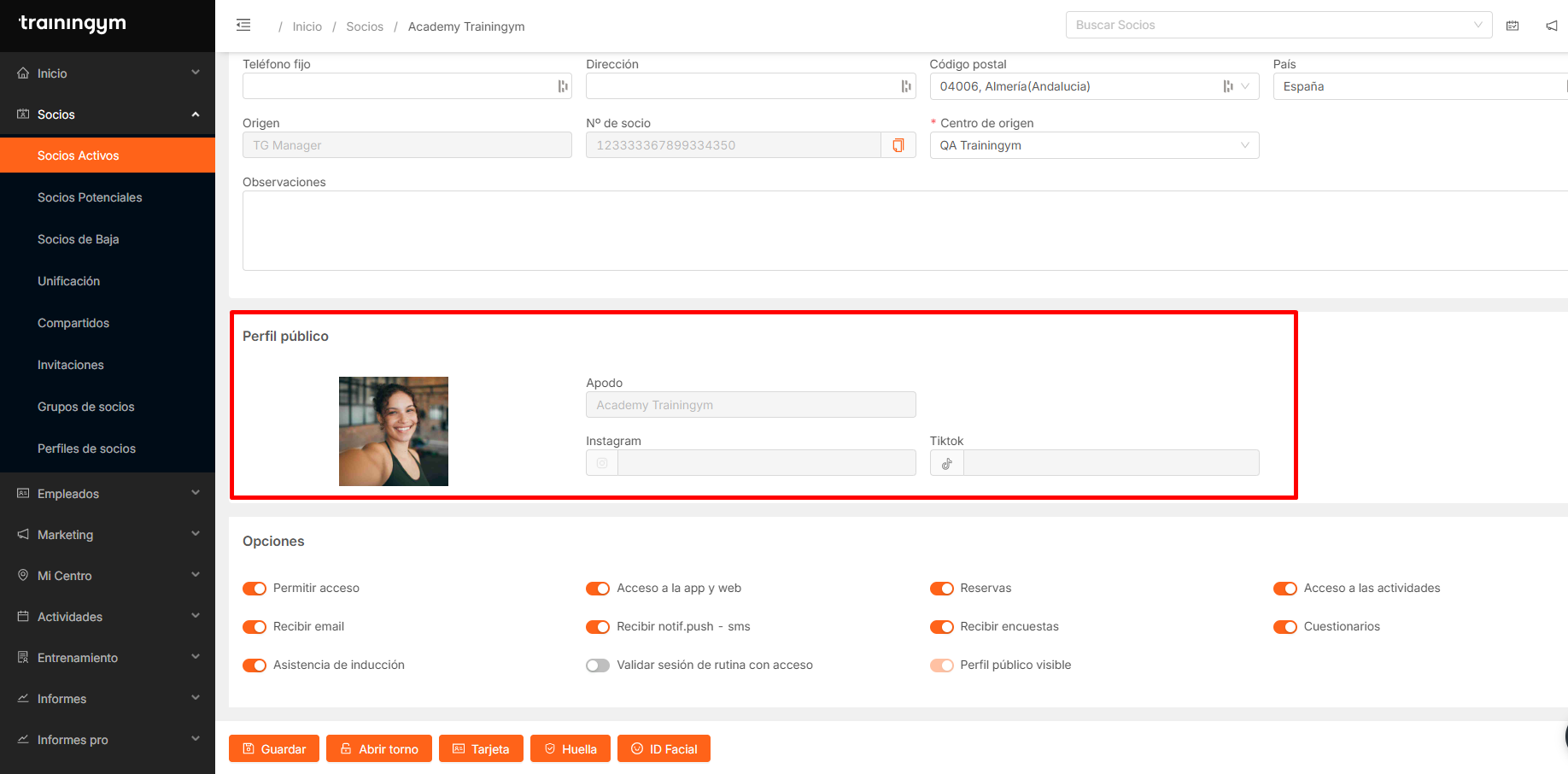Go to Grupos de socios
1568x774 pixels.
coord(86,407)
